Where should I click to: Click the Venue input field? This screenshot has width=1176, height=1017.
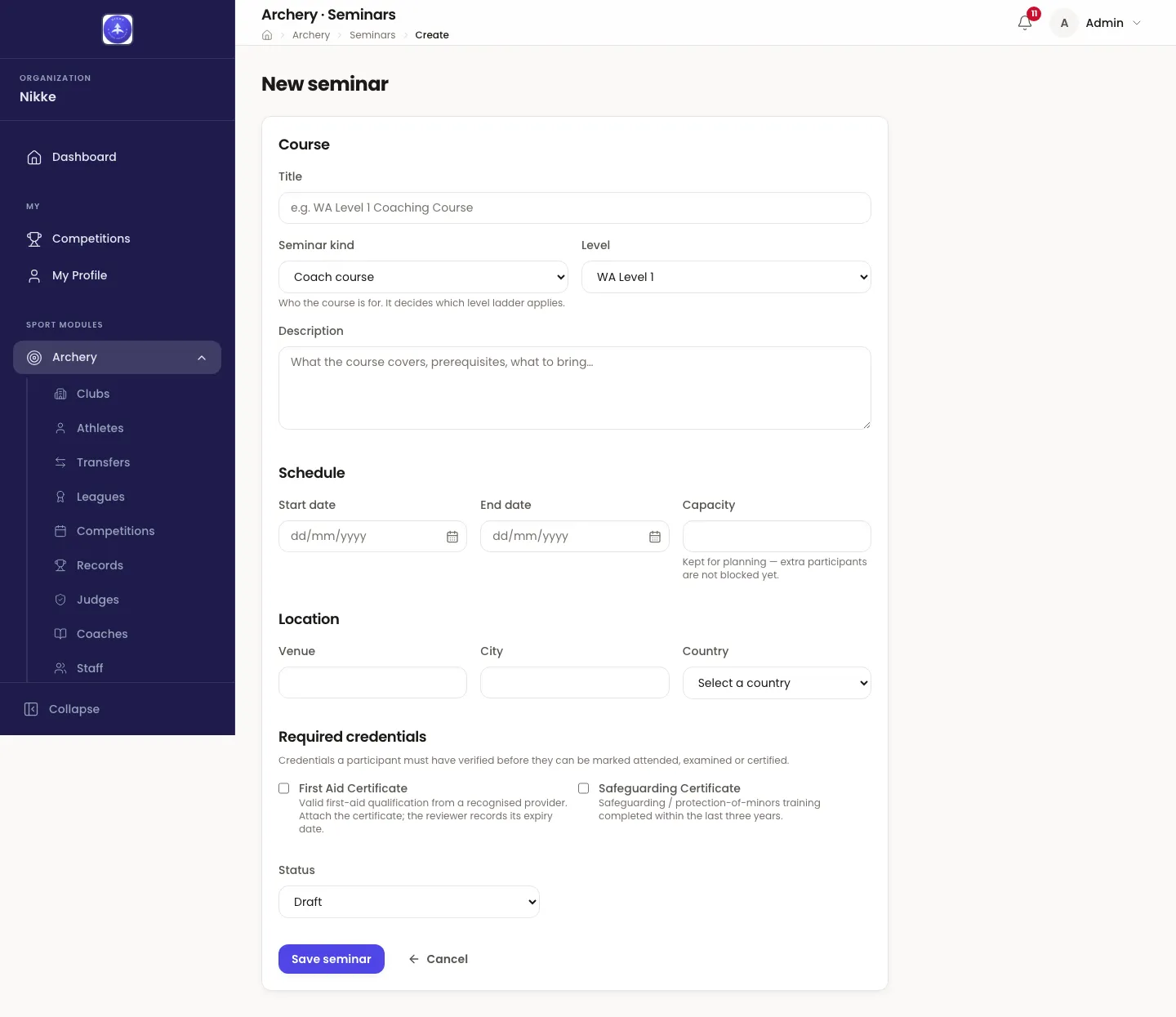point(372,682)
